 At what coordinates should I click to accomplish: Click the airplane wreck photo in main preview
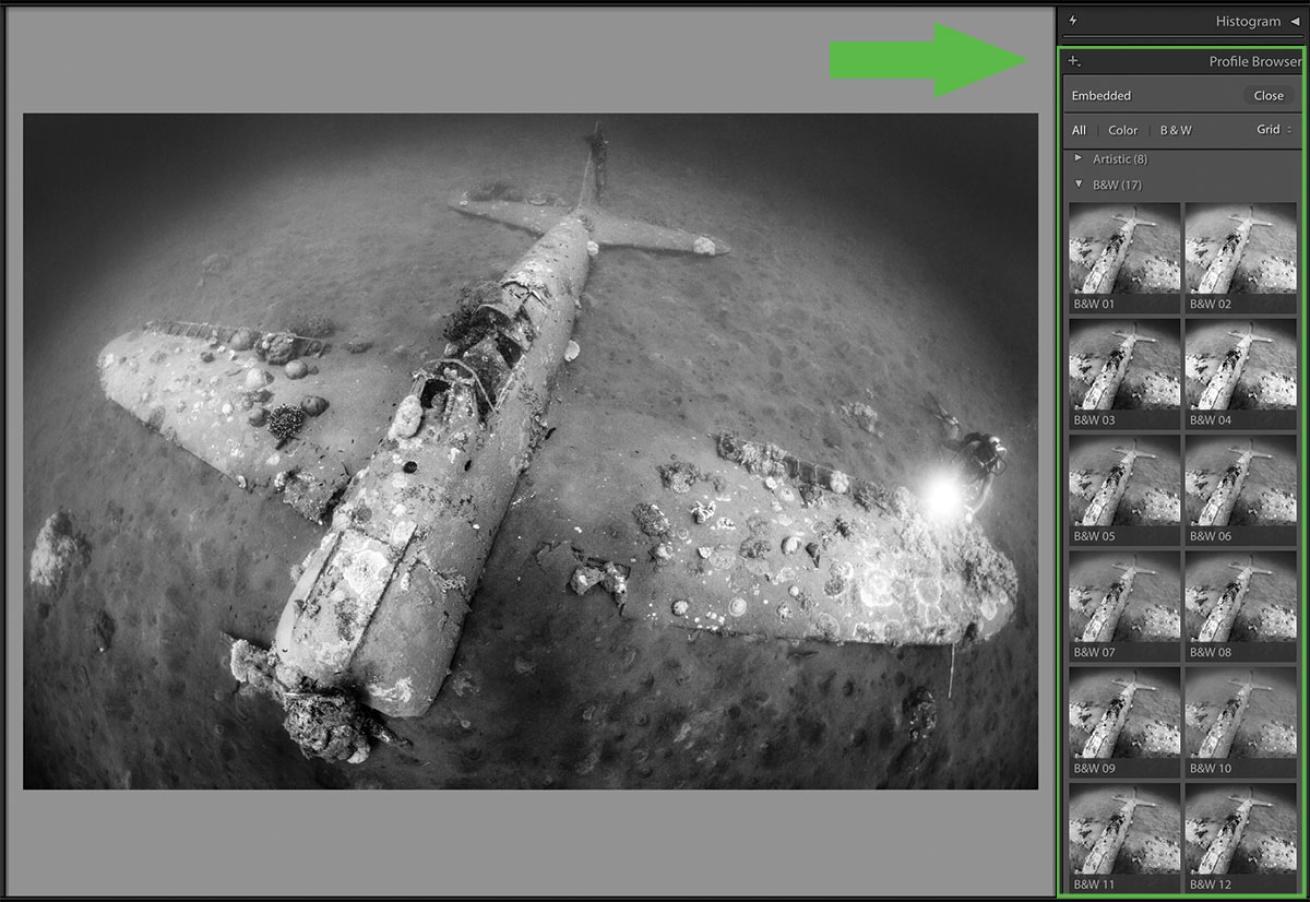click(x=530, y=451)
